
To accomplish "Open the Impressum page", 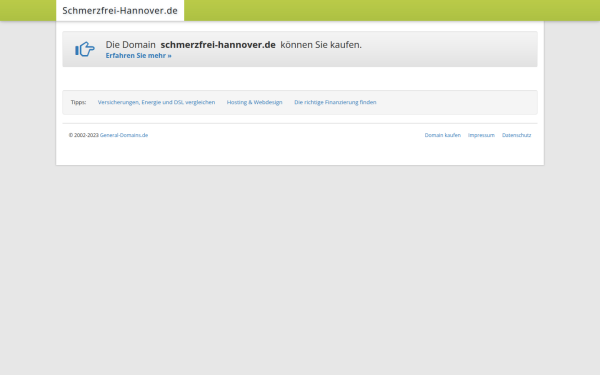I will click(x=481, y=135).
